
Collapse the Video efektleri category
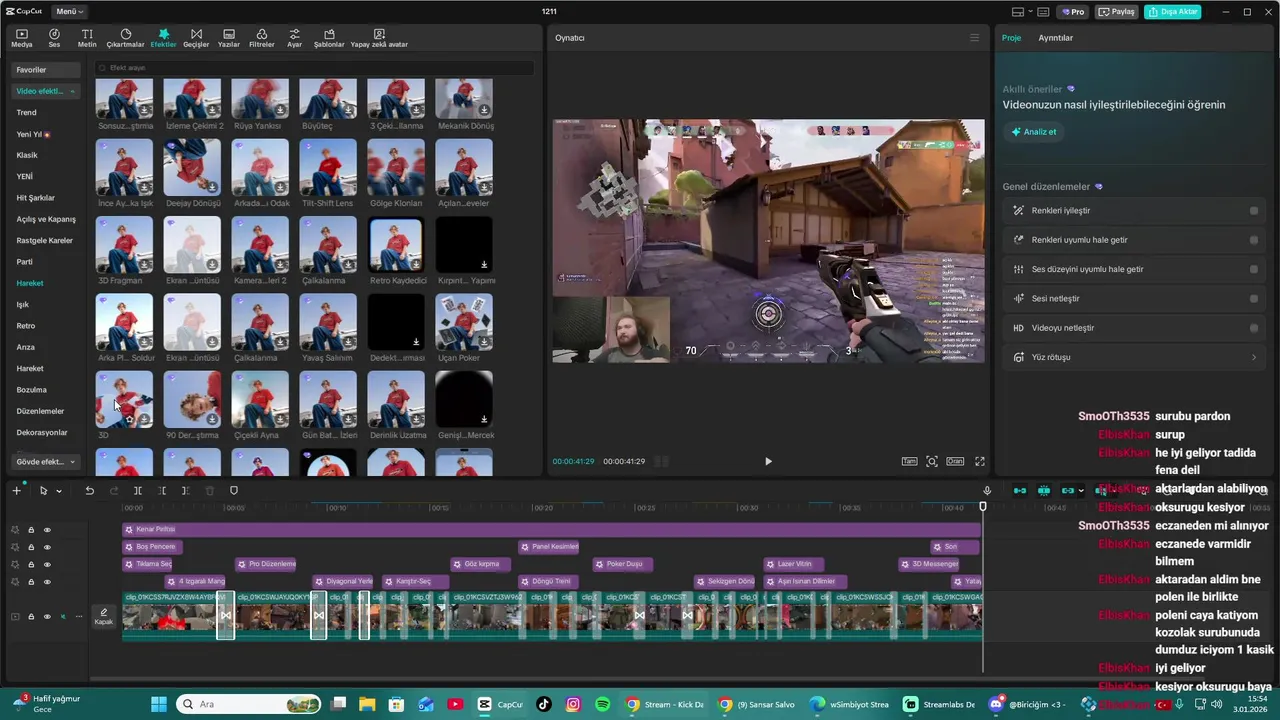coord(72,92)
